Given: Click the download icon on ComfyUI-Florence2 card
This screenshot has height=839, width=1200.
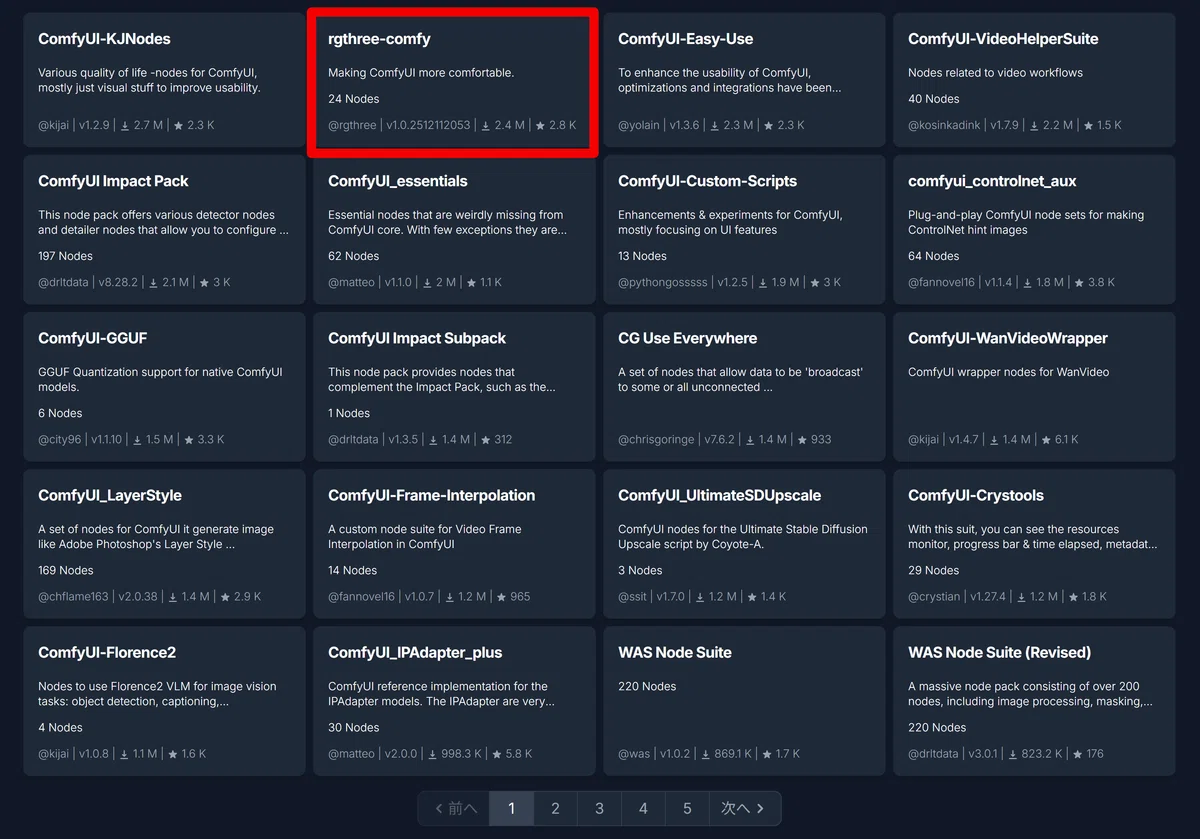Looking at the screenshot, I should pos(125,754).
